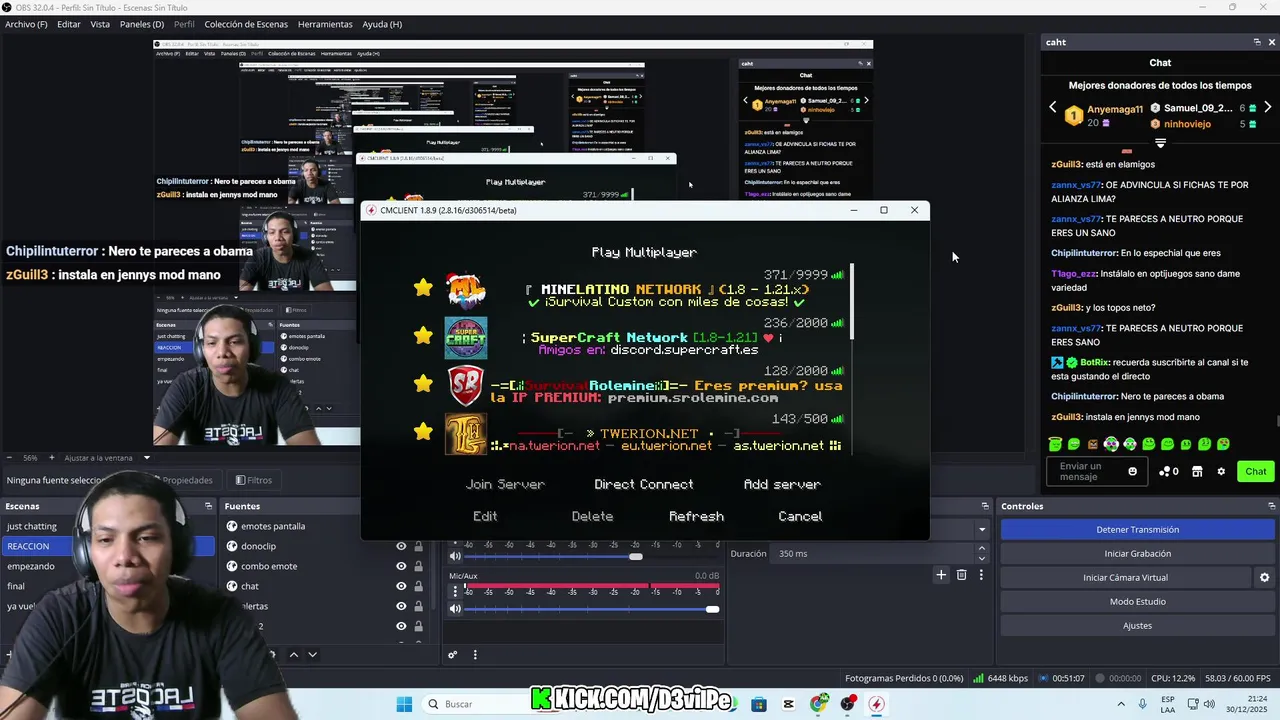
Task: Show previous top donors arrow
Action: 1052,107
